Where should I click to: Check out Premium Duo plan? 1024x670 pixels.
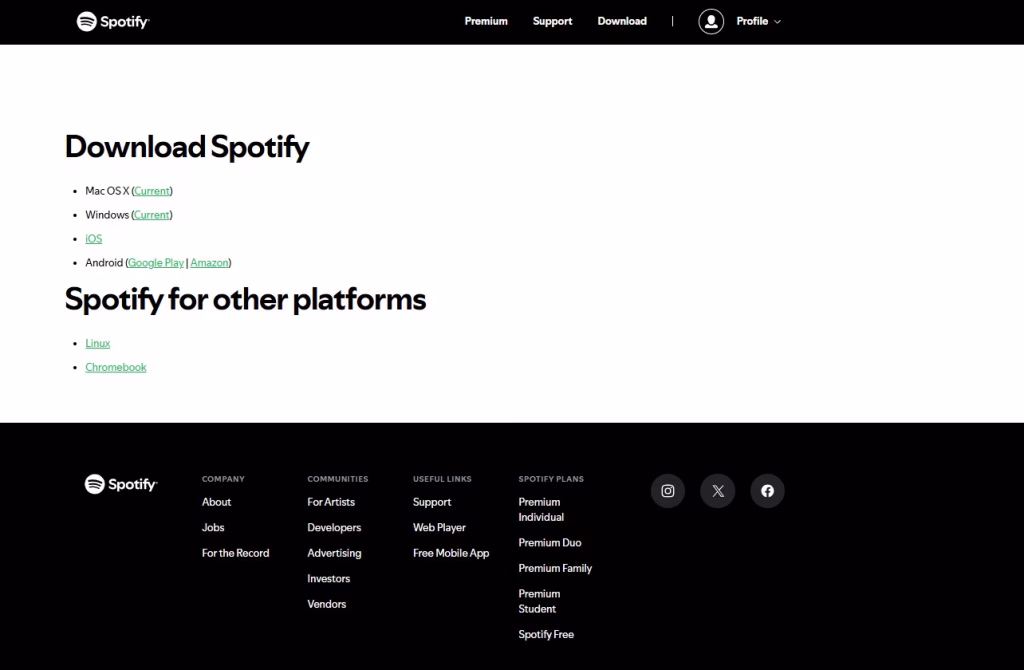pos(549,542)
